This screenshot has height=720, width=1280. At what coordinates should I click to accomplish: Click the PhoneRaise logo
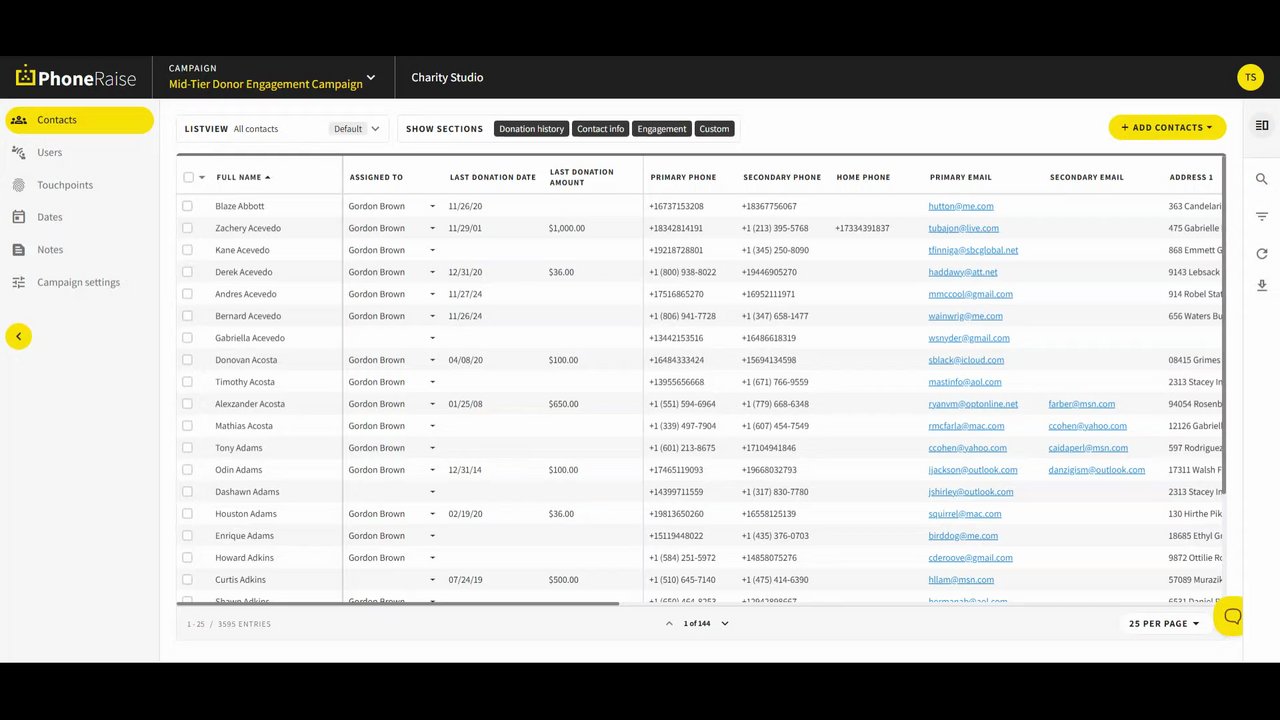pos(76,78)
